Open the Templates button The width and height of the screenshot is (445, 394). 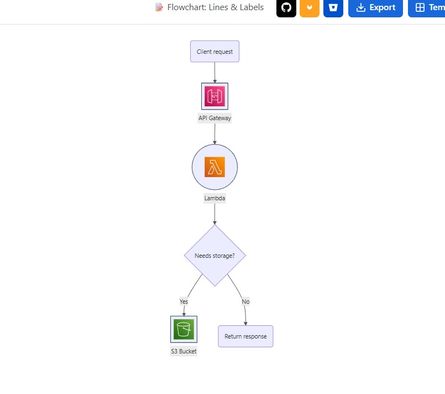click(x=427, y=7)
